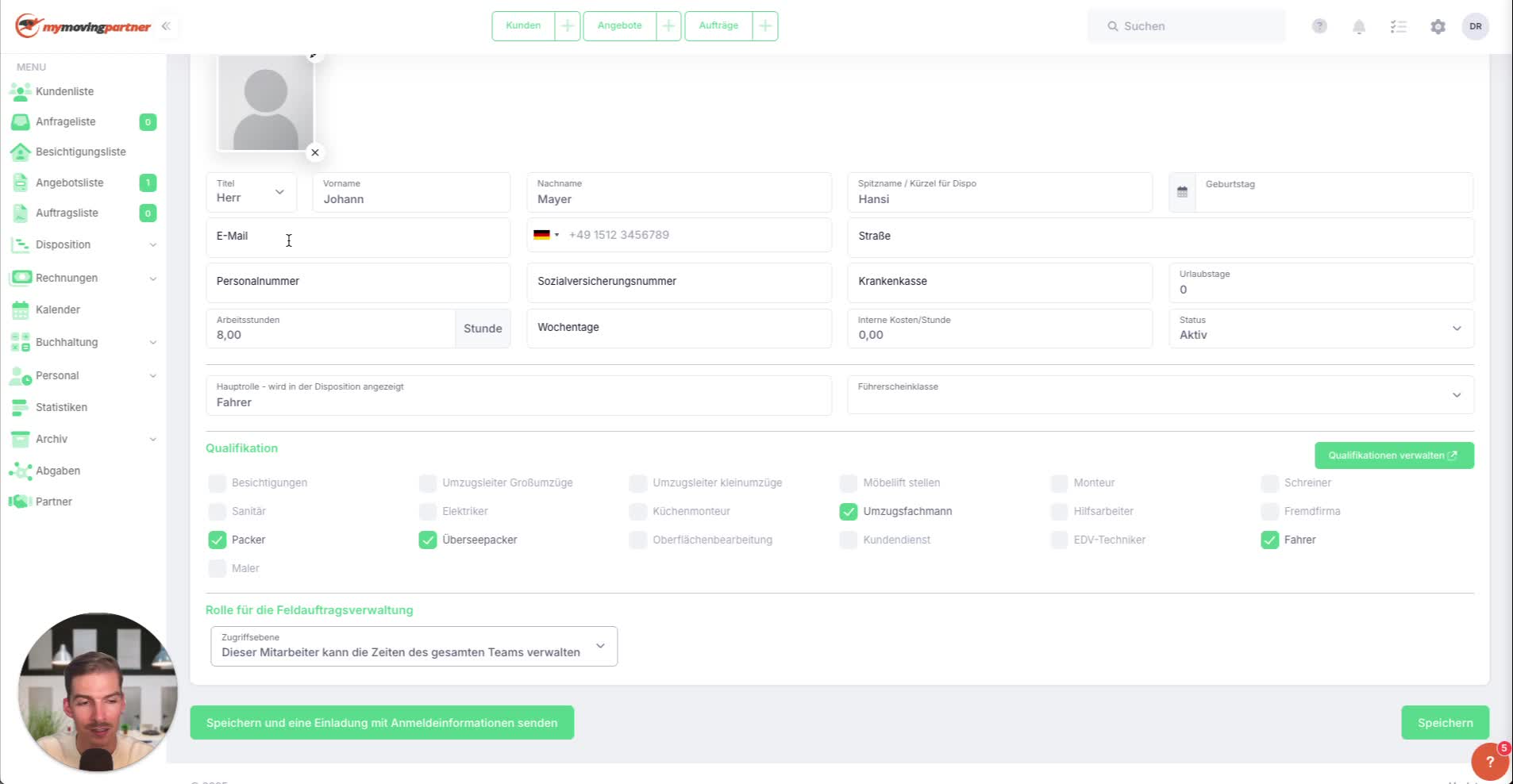Screen dimensions: 1513x784
Task: Click the Hauptrolle field showing Fahrer
Action: point(519,395)
